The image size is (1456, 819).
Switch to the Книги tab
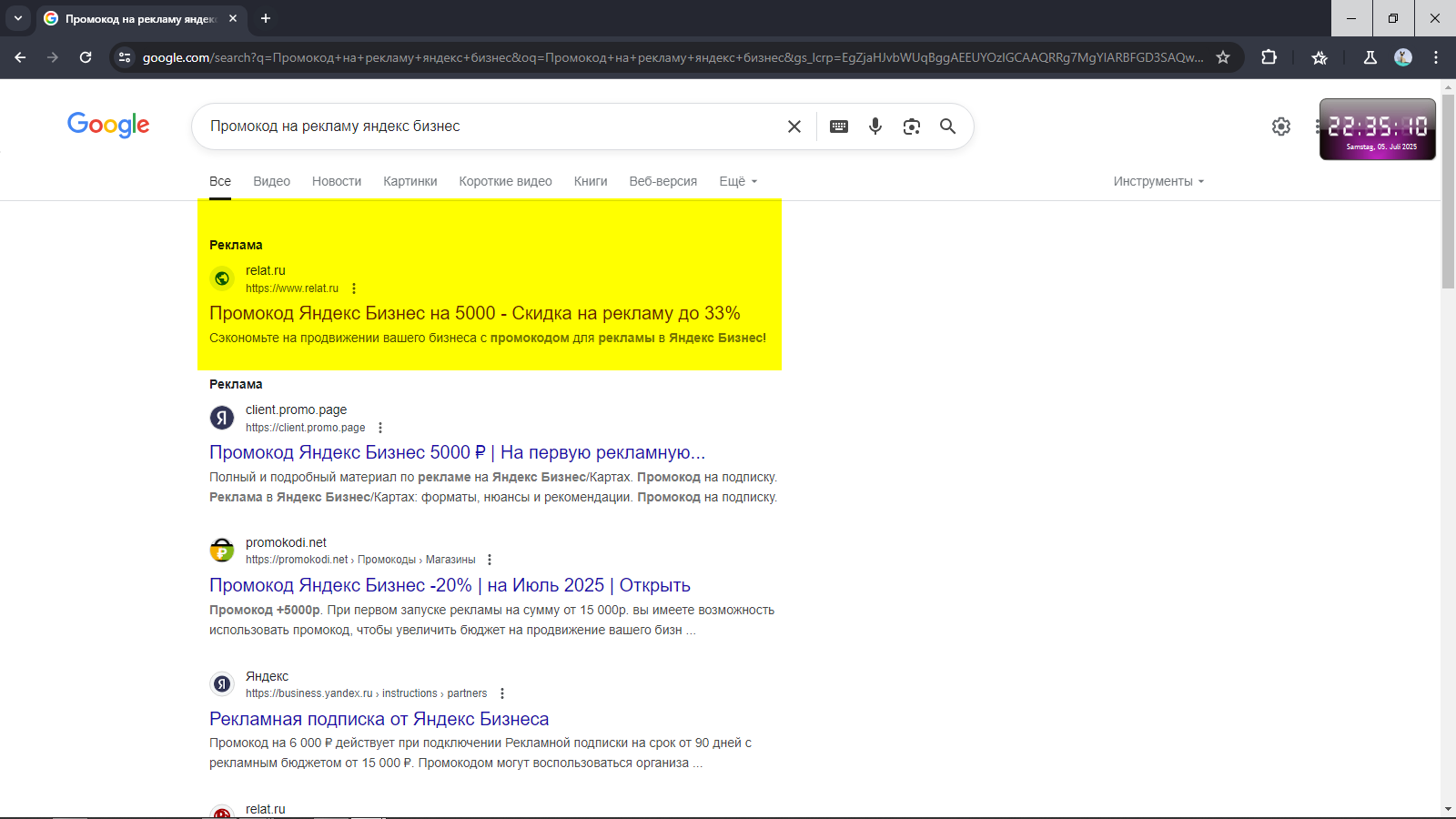(591, 181)
